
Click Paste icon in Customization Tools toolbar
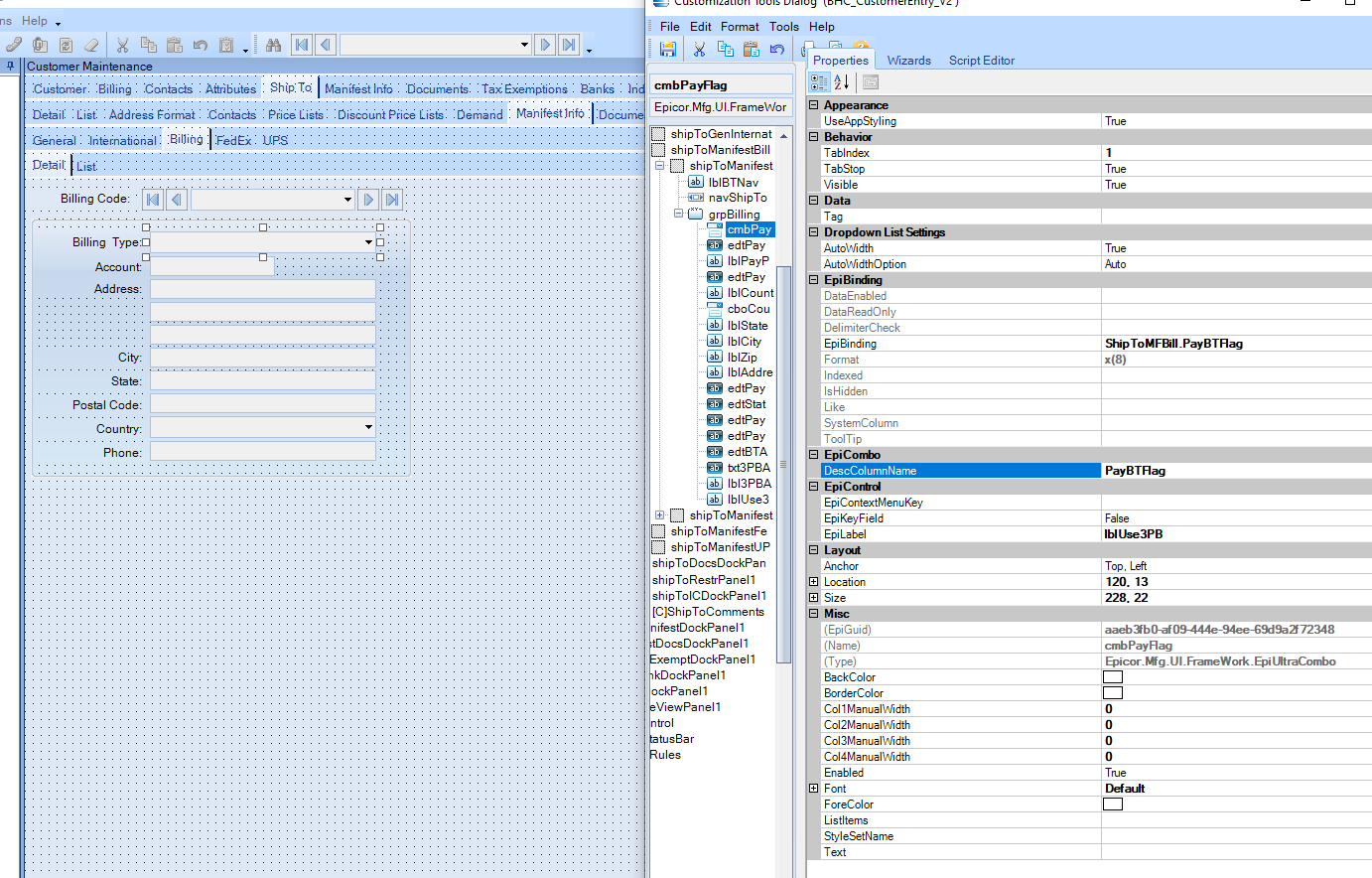click(752, 49)
